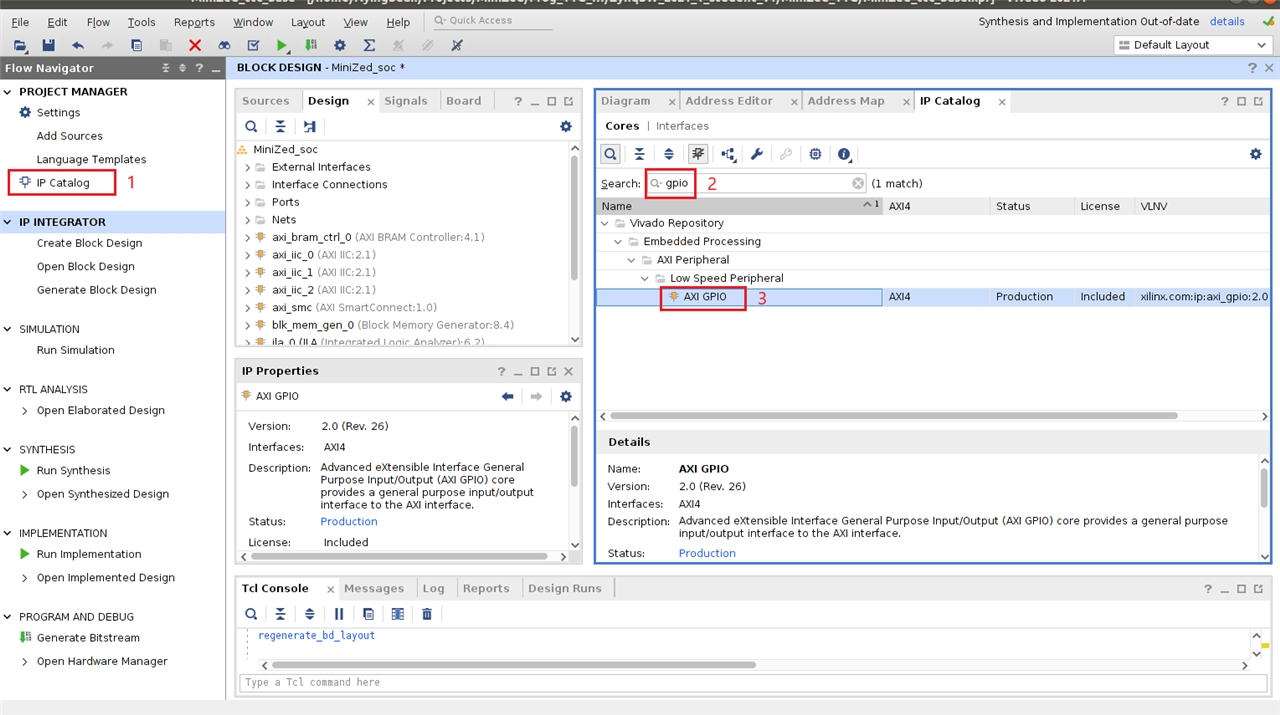This screenshot has height=715, width=1280.
Task: Open the IP Properties settings gear
Action: [566, 397]
